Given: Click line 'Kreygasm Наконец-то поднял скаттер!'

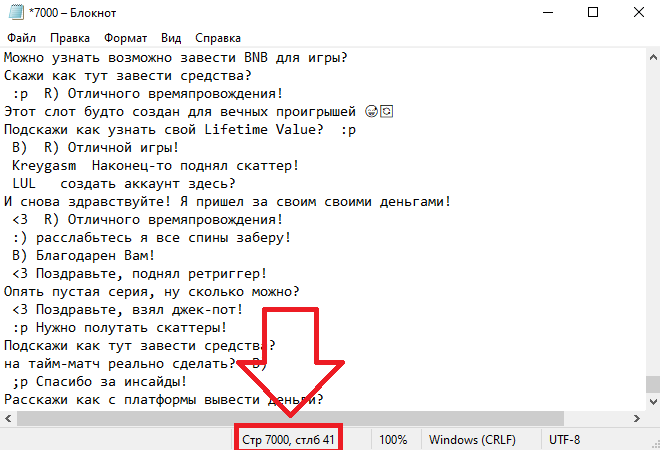Looking at the screenshot, I should click(x=155, y=165).
